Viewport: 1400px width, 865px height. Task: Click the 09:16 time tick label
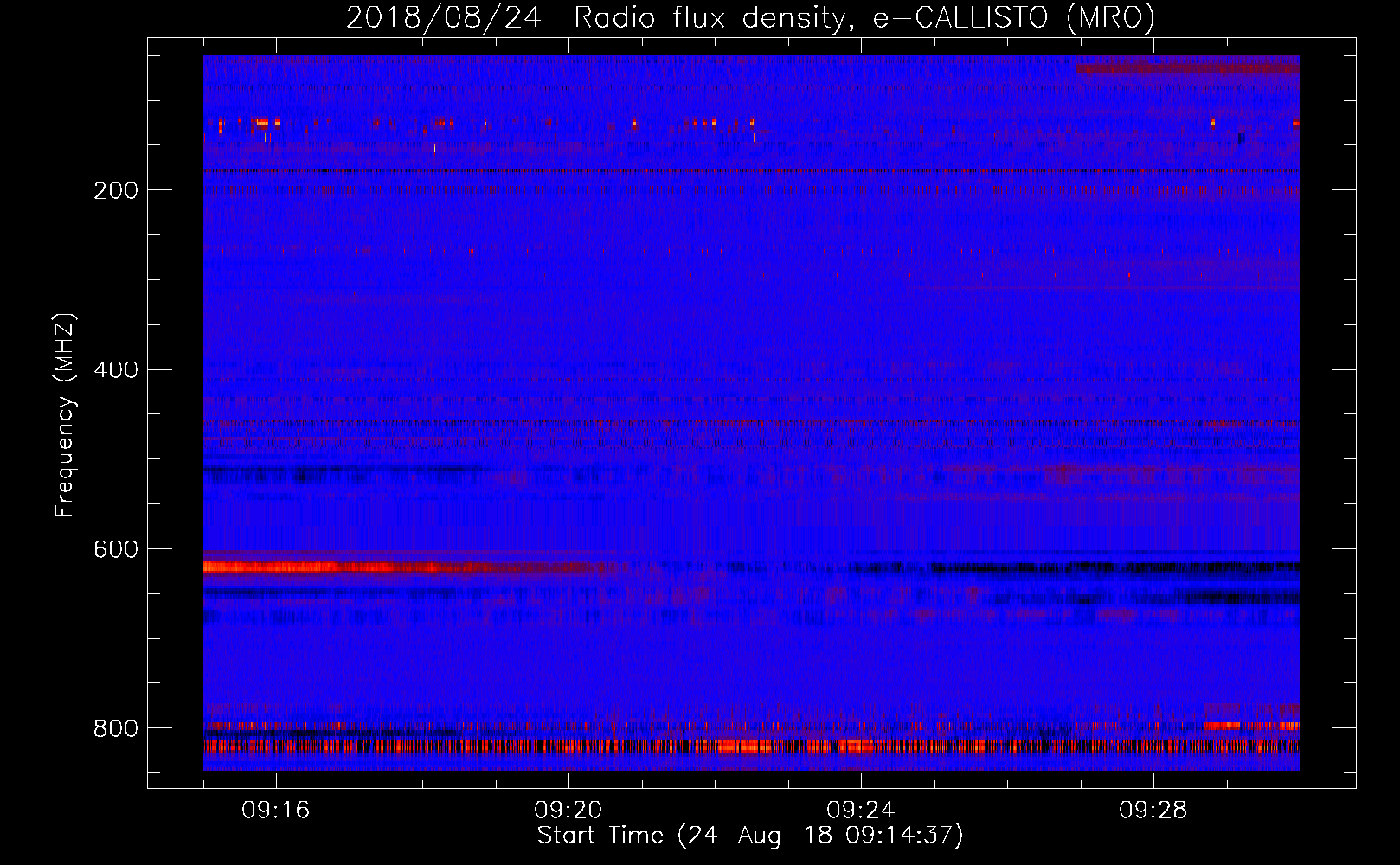(x=276, y=811)
